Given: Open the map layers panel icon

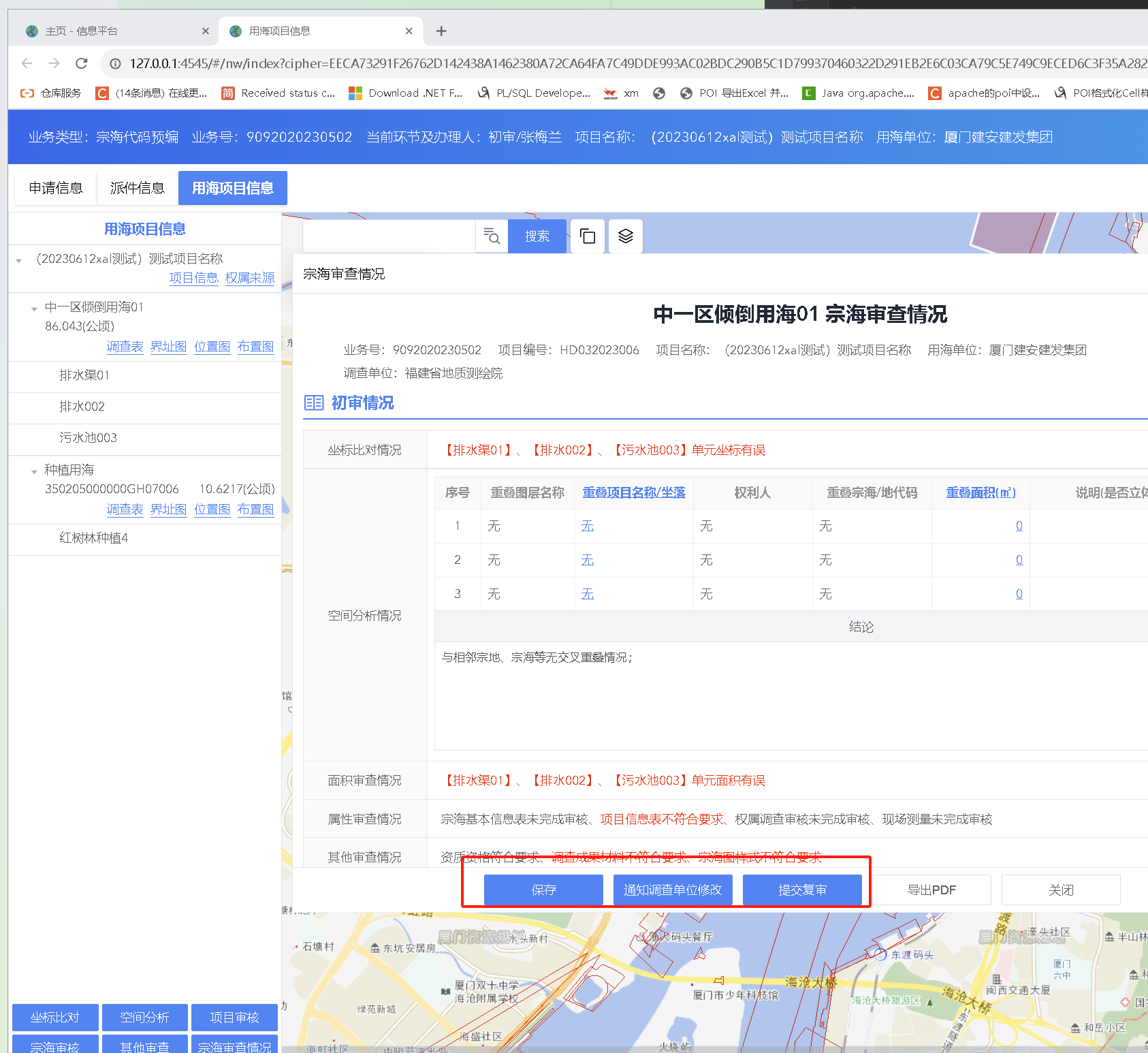Looking at the screenshot, I should [x=624, y=236].
